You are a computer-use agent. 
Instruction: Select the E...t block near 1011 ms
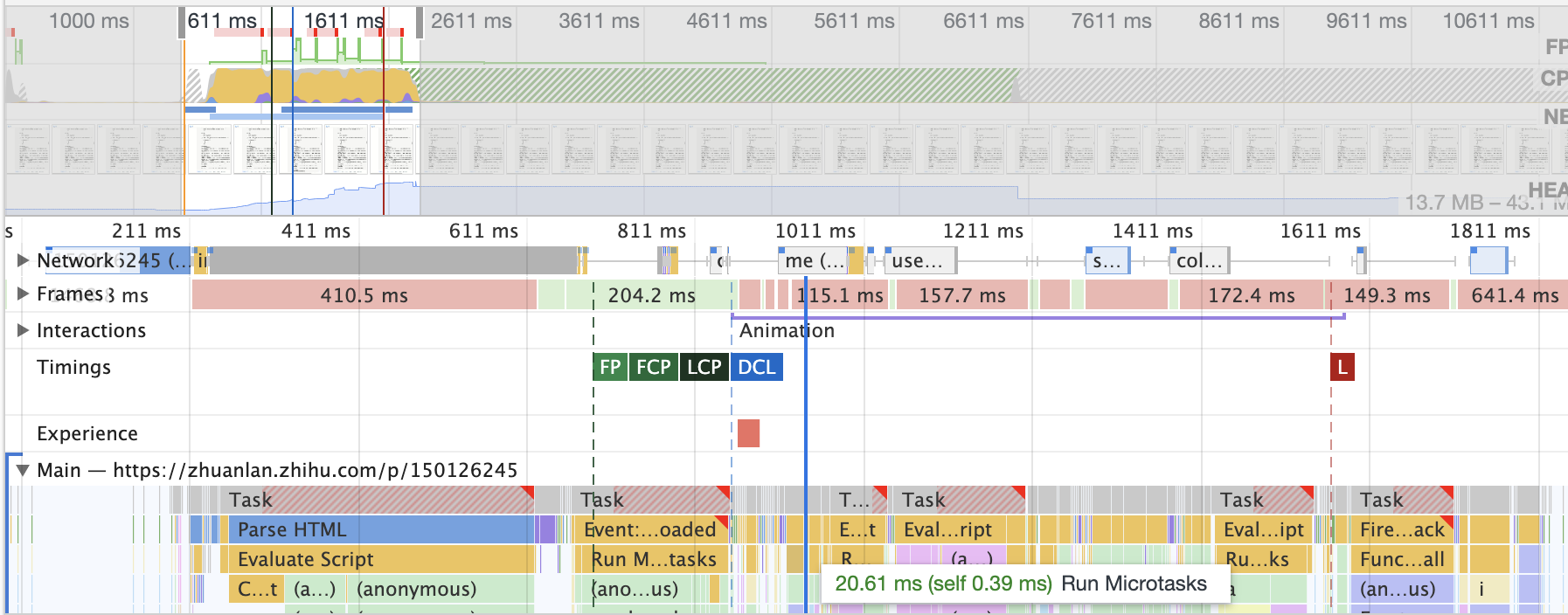pyautogui.click(x=857, y=529)
